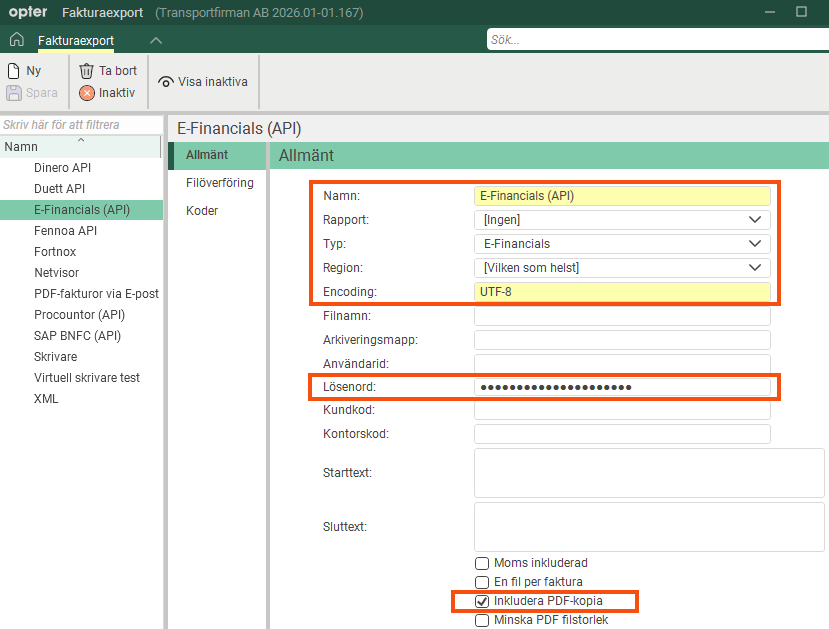Open the Rapport dropdown
Image resolution: width=829 pixels, height=629 pixels.
622,220
